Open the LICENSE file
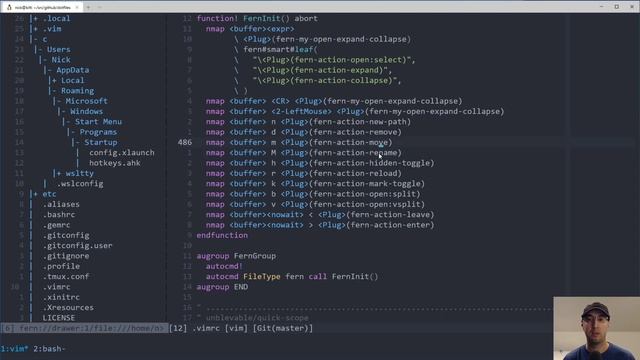 58,318
